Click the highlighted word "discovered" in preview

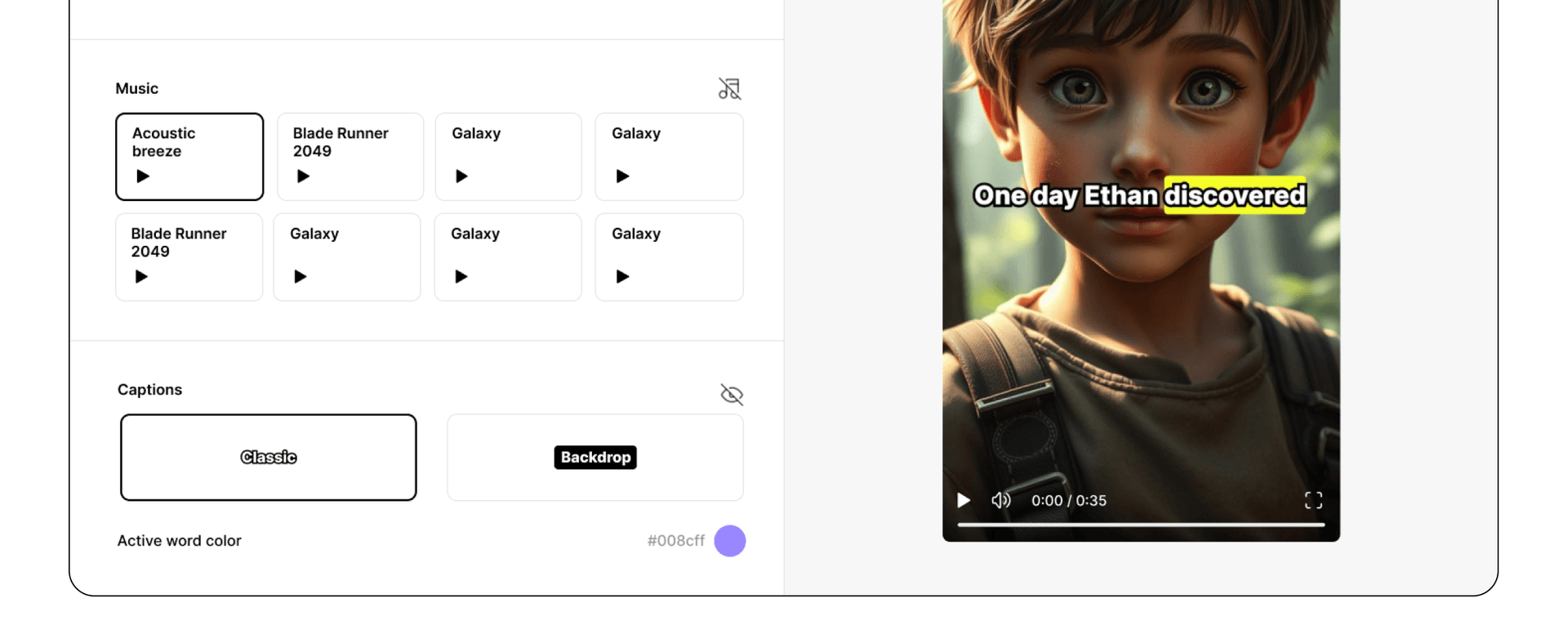tap(1235, 195)
